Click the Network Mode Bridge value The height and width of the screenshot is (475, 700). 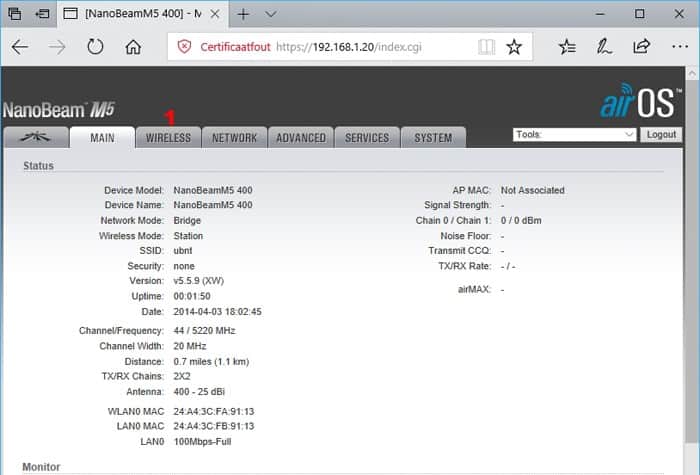(187, 221)
